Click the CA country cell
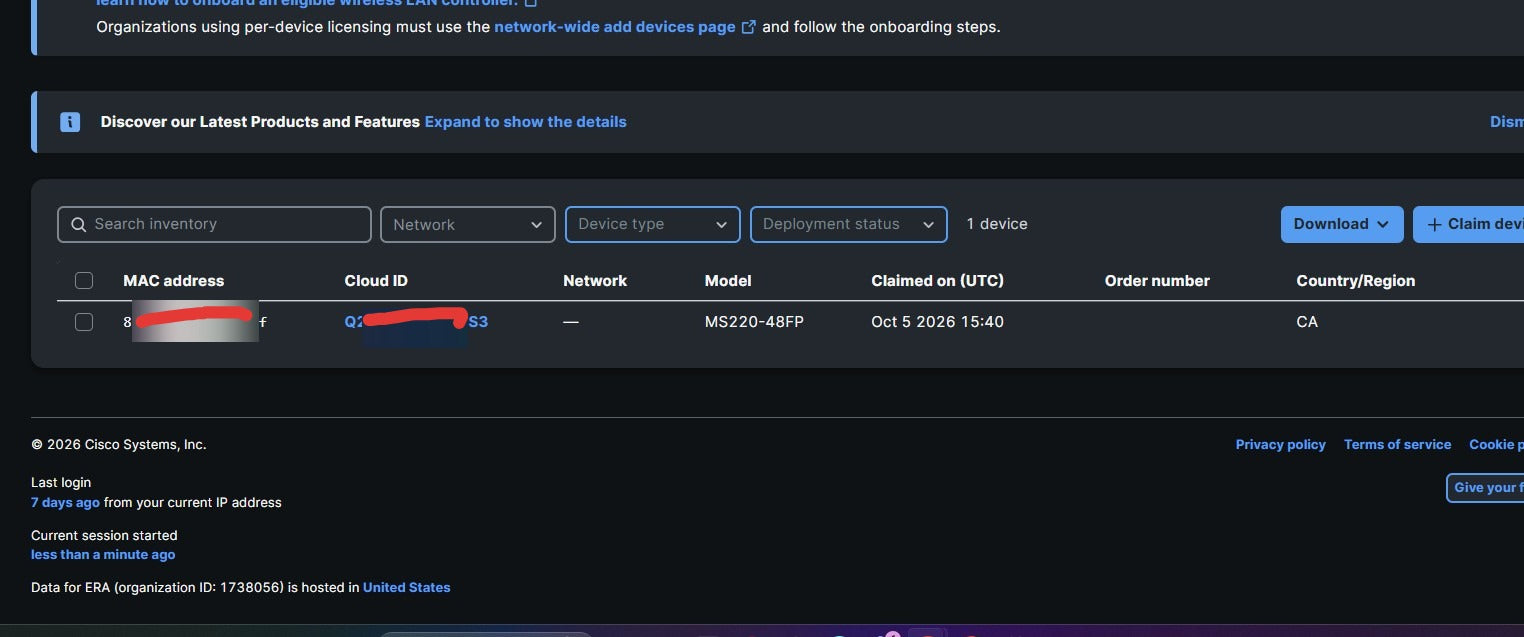This screenshot has height=637, width=1524. point(1307,322)
